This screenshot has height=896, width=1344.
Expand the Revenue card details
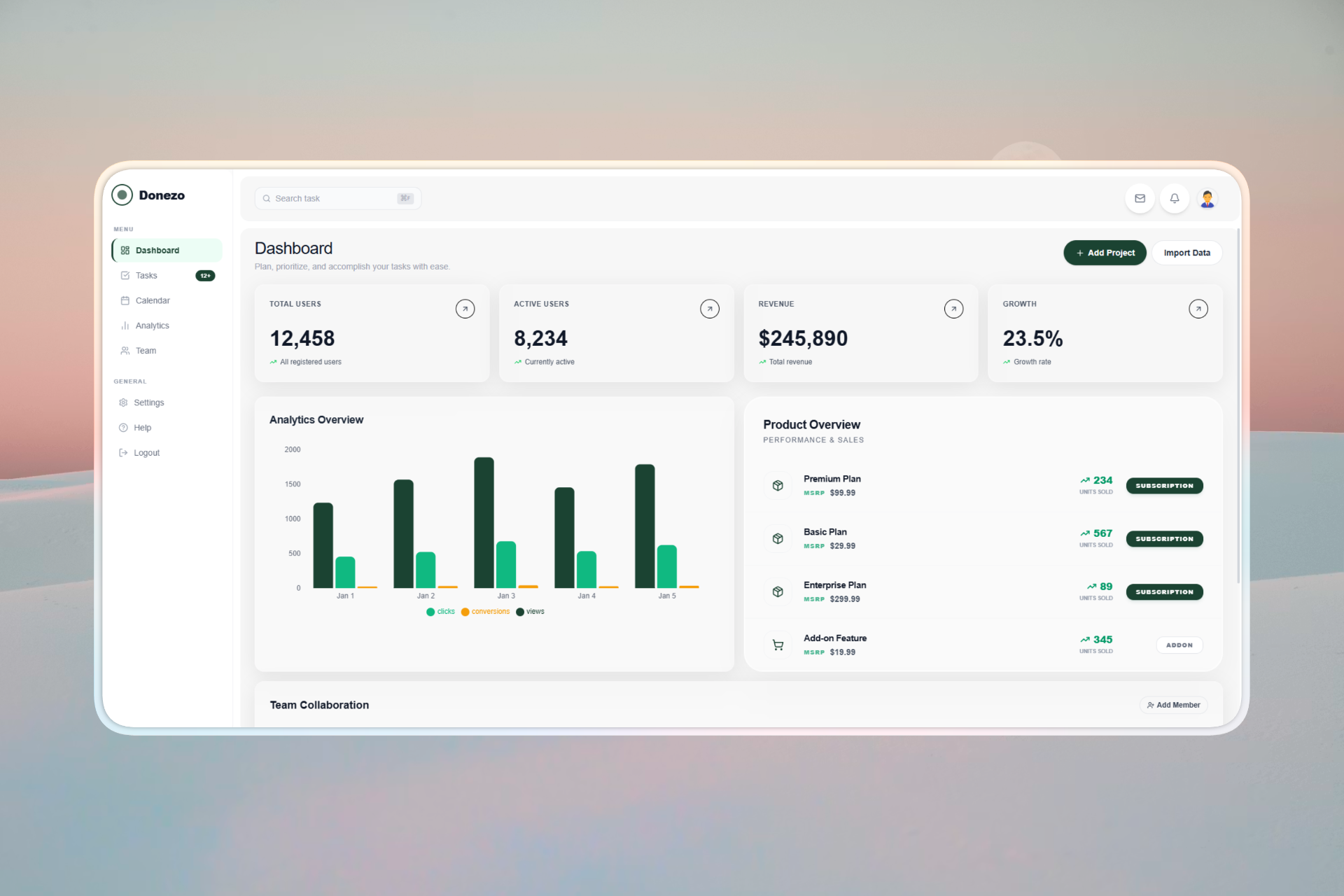(x=953, y=309)
